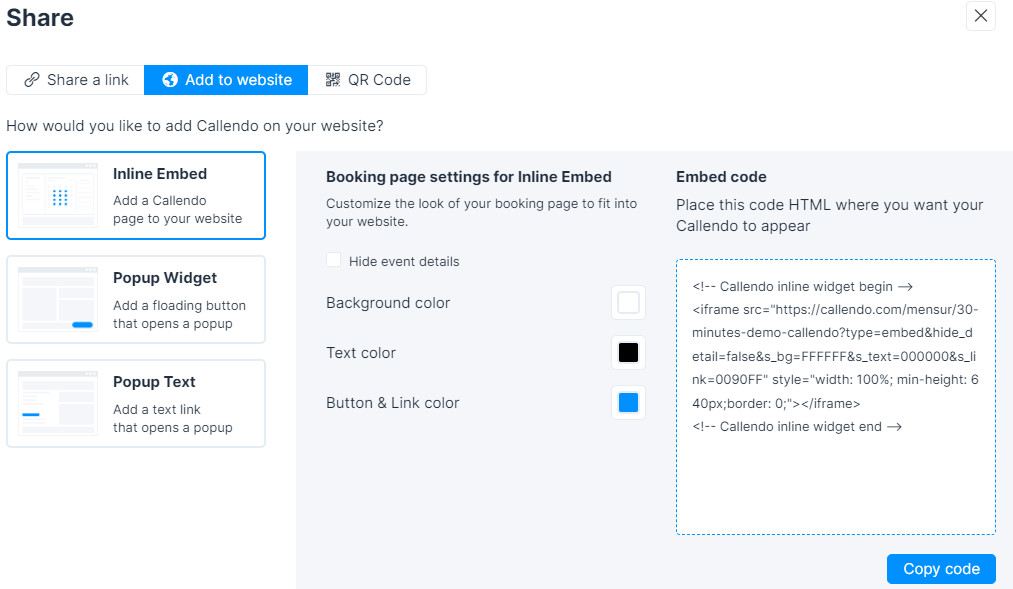Close the Share dialog
Viewport: 1013px width, 589px height.
point(981,16)
